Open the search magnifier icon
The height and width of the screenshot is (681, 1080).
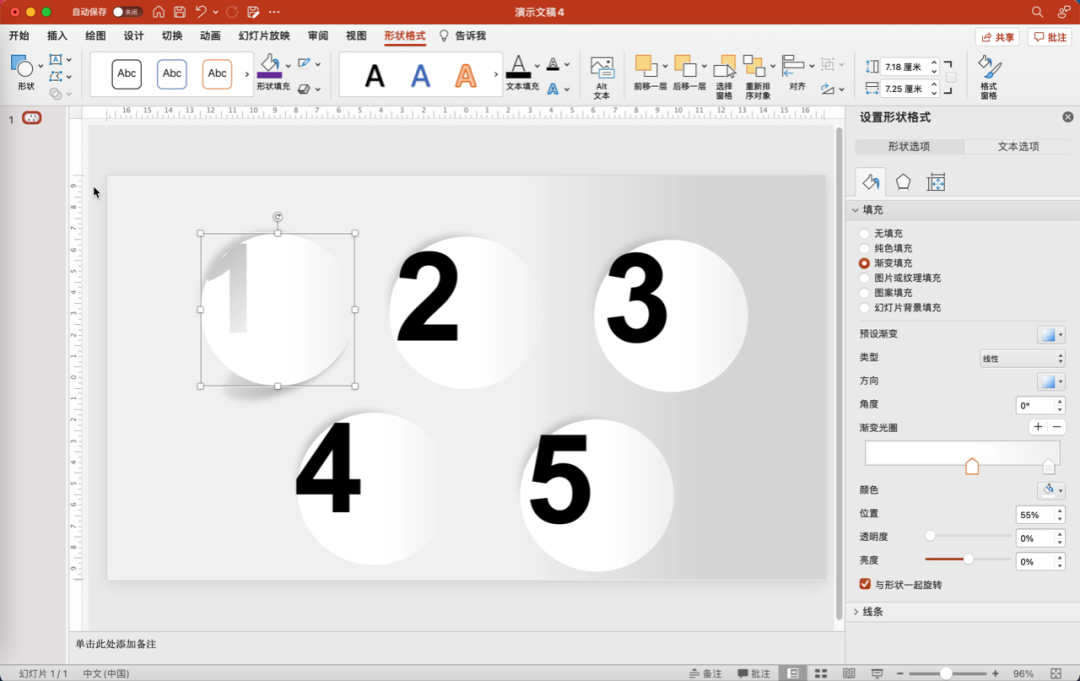click(x=1037, y=12)
